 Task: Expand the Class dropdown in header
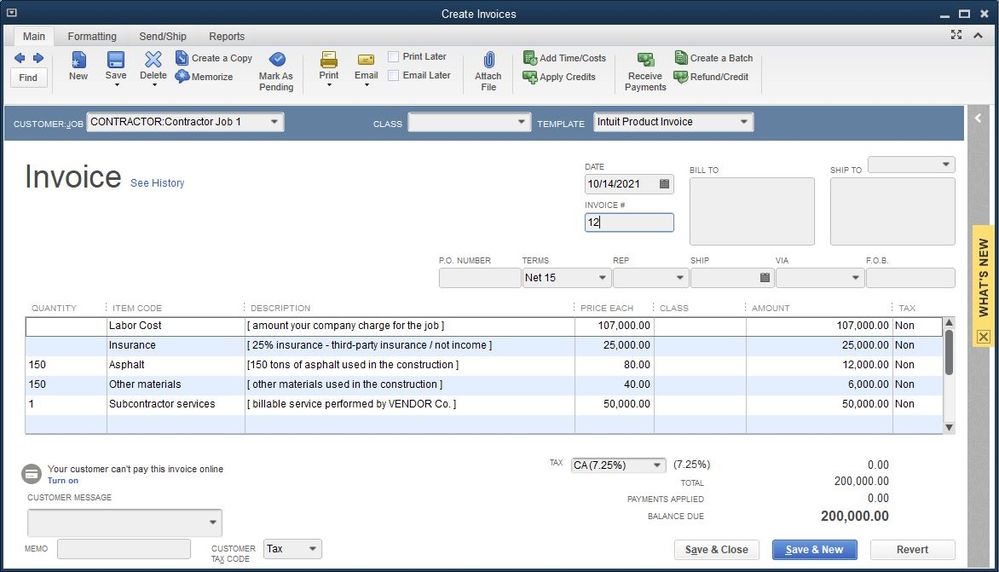tap(521, 122)
